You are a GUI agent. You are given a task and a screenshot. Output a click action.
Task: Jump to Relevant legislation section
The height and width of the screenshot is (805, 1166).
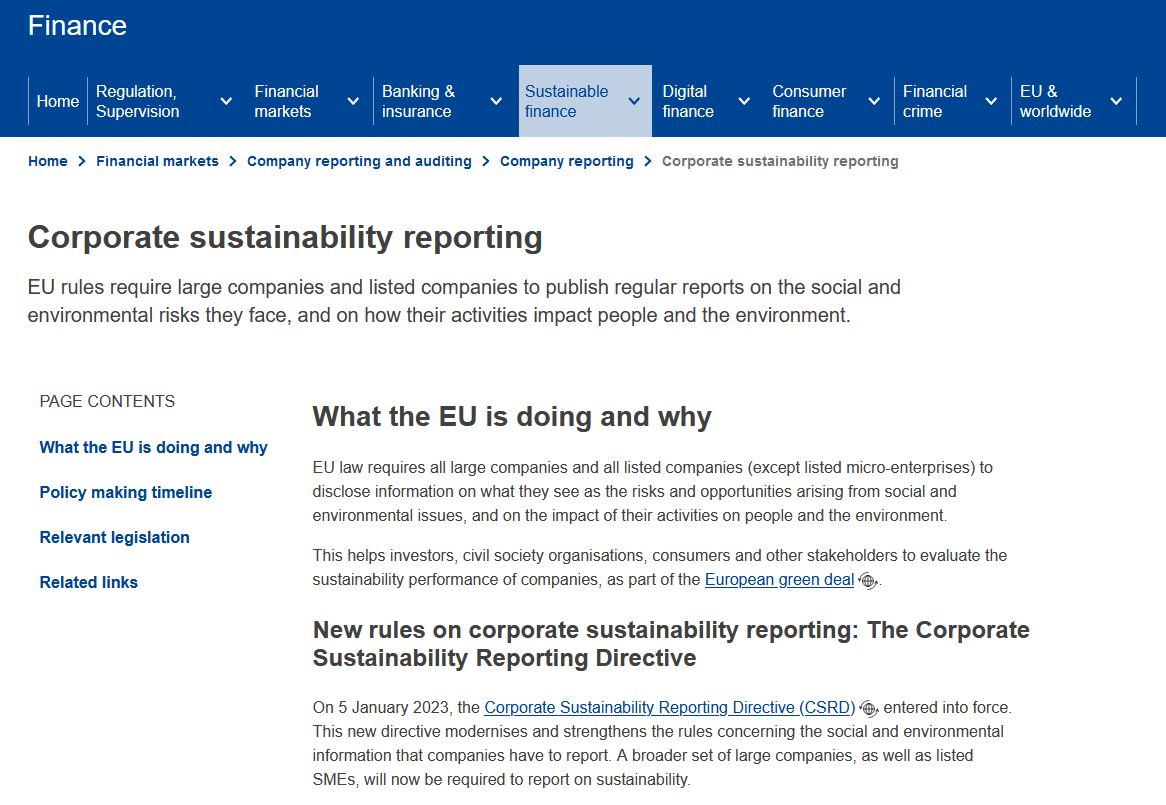(x=115, y=537)
